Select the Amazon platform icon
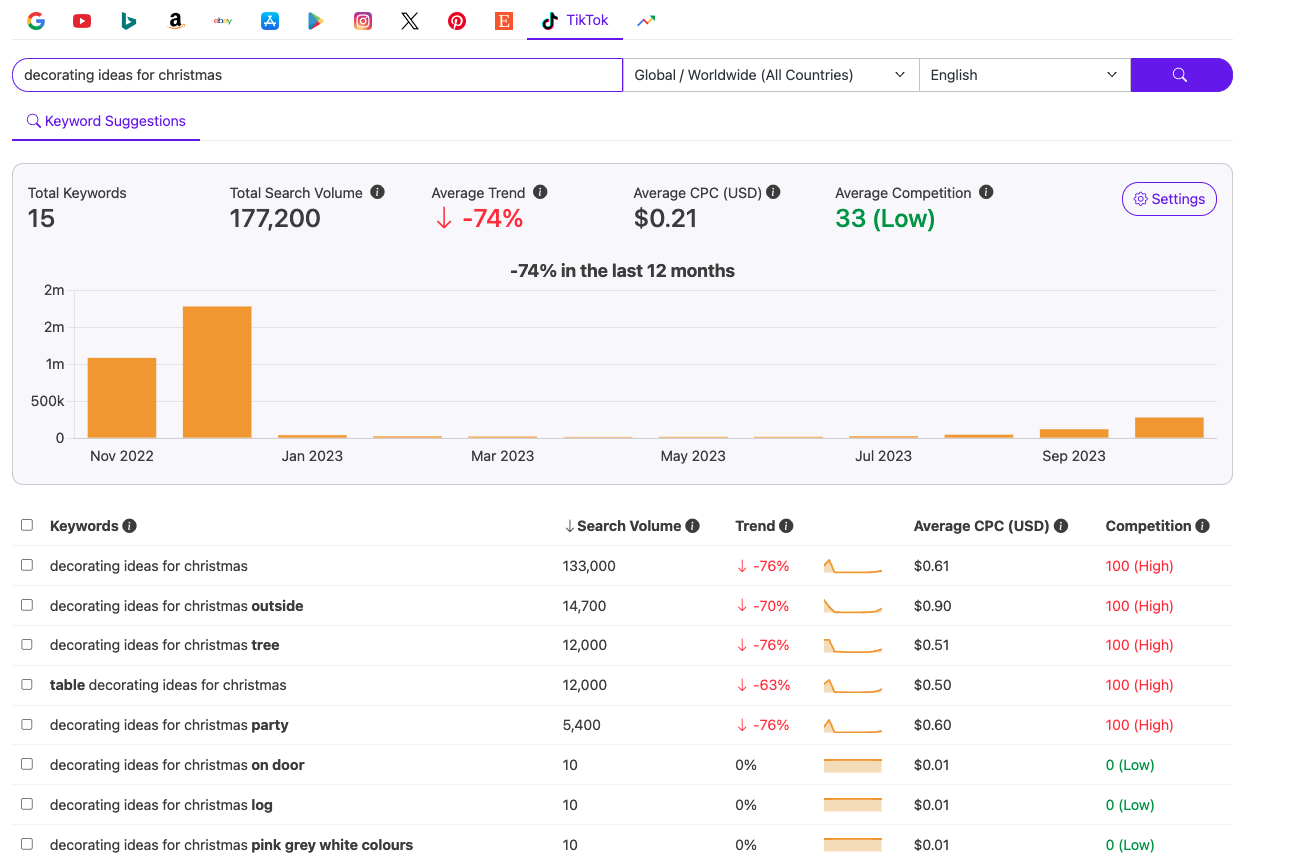1303x860 pixels. point(175,20)
